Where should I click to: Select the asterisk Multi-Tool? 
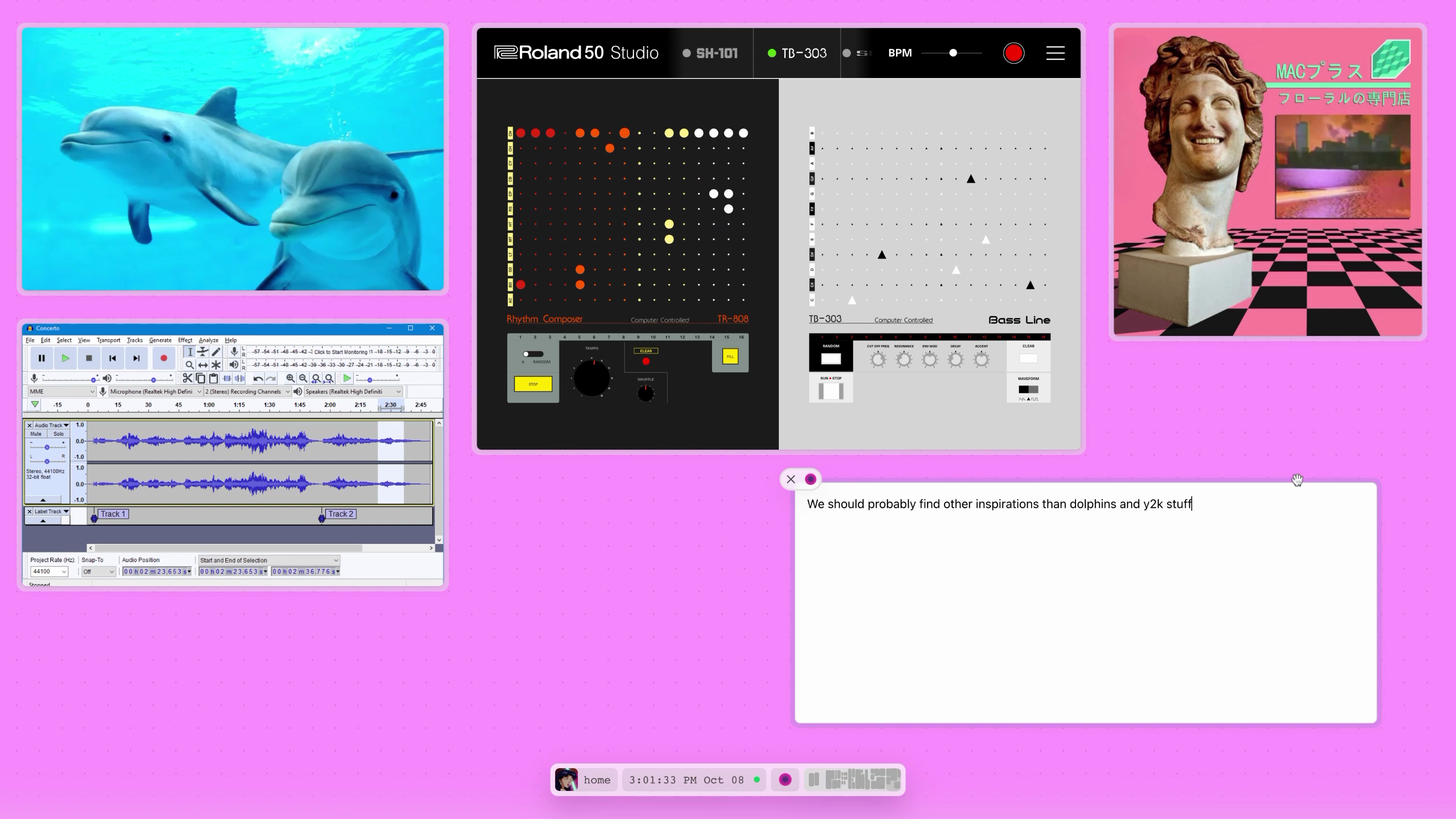point(216,365)
